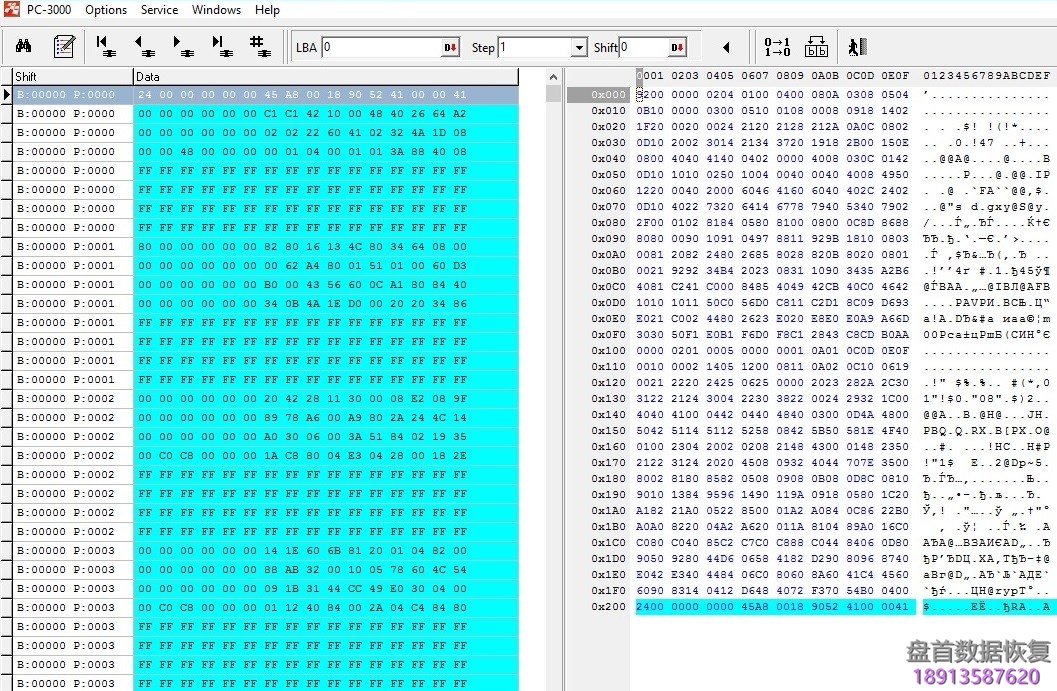Open the Options menu
Screen dimensions: 1057x691
pyautogui.click(x=106, y=10)
